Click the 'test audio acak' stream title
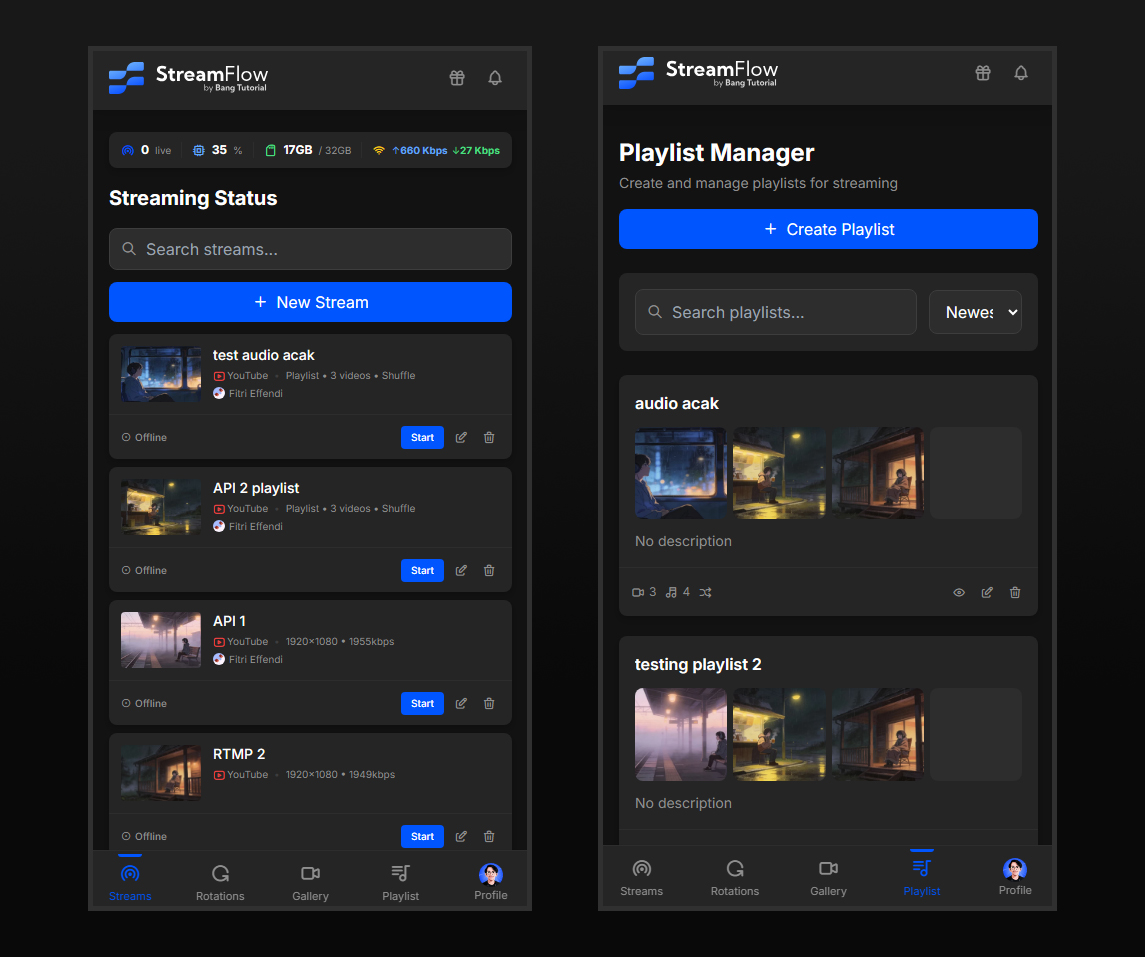 pos(264,355)
